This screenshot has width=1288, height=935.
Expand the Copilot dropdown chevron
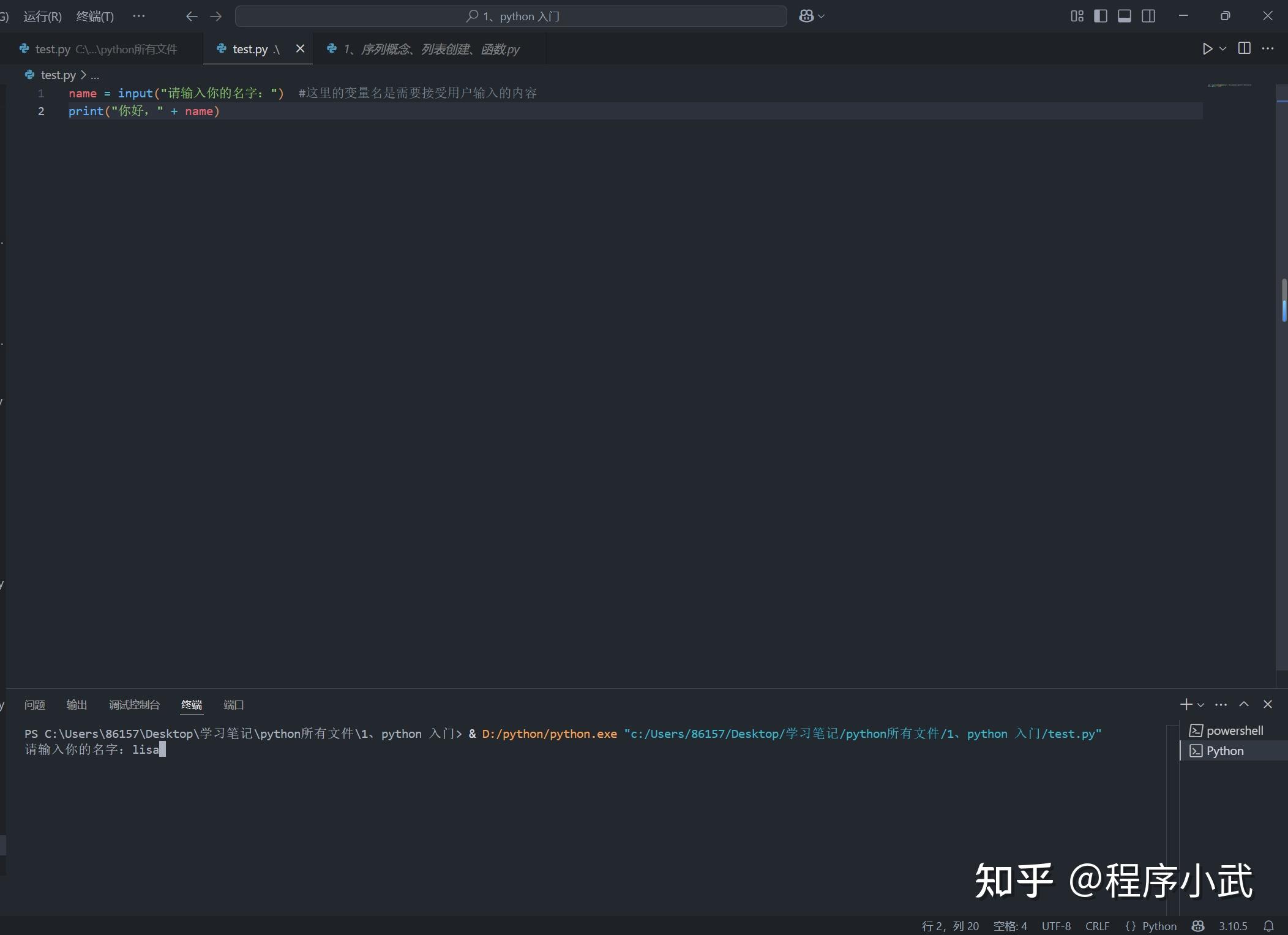[x=822, y=17]
